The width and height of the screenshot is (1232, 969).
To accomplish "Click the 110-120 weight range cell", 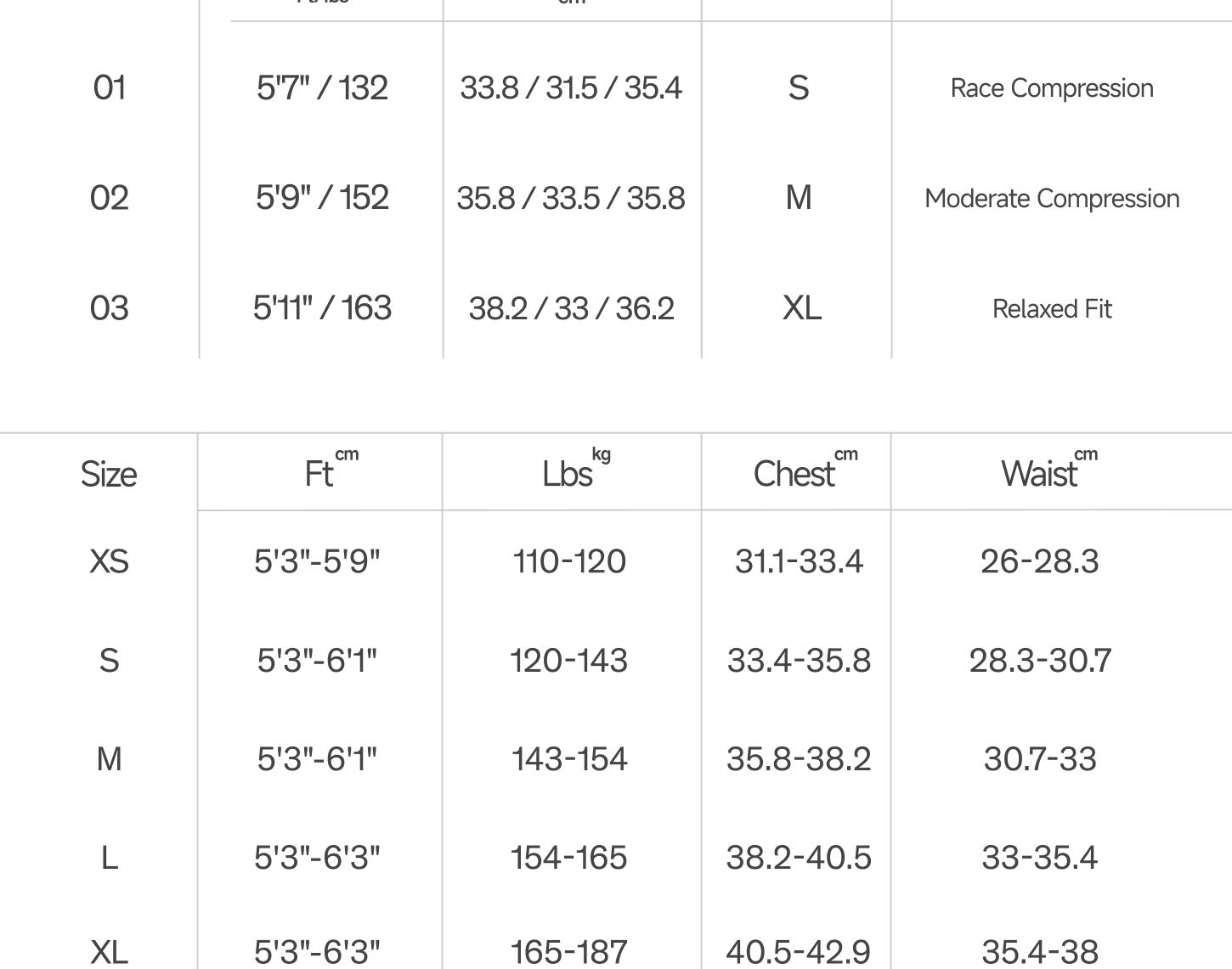I will [569, 561].
